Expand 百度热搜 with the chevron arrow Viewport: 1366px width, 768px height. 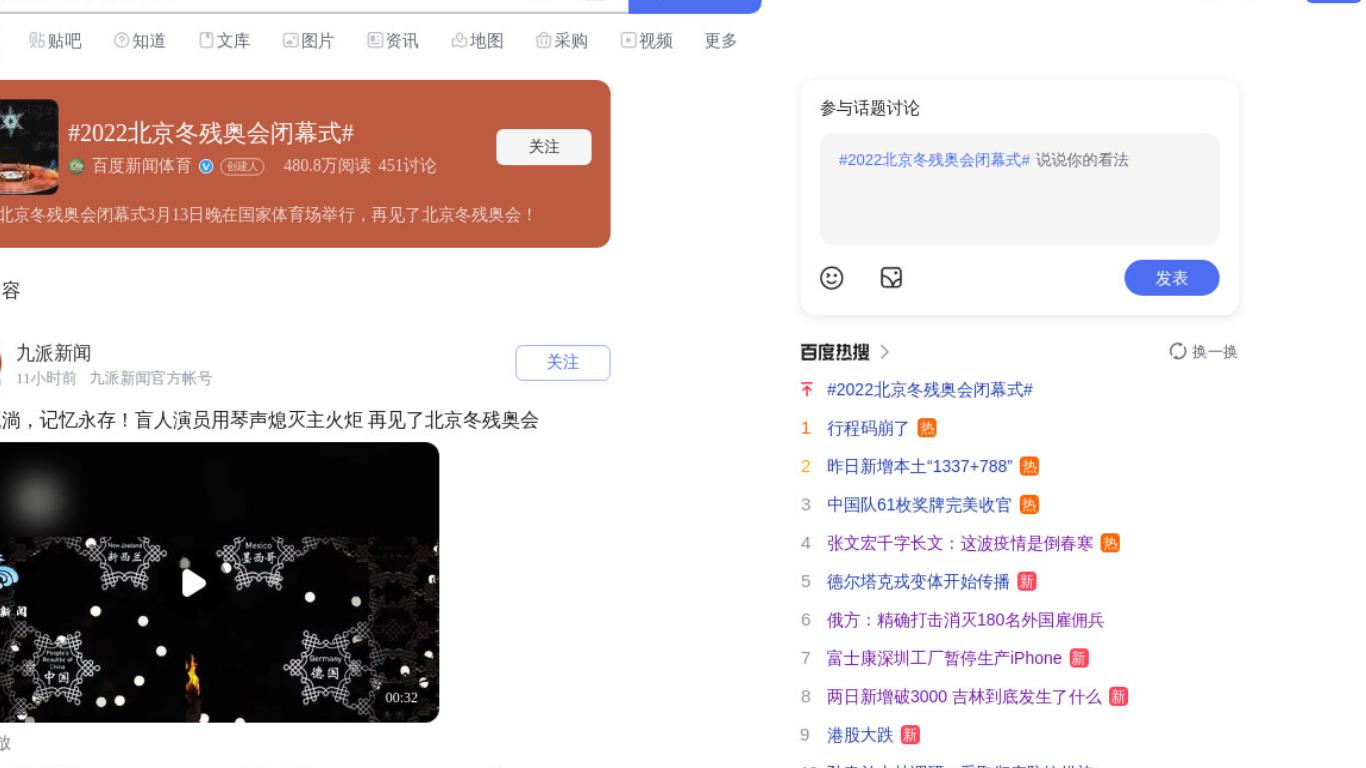885,352
